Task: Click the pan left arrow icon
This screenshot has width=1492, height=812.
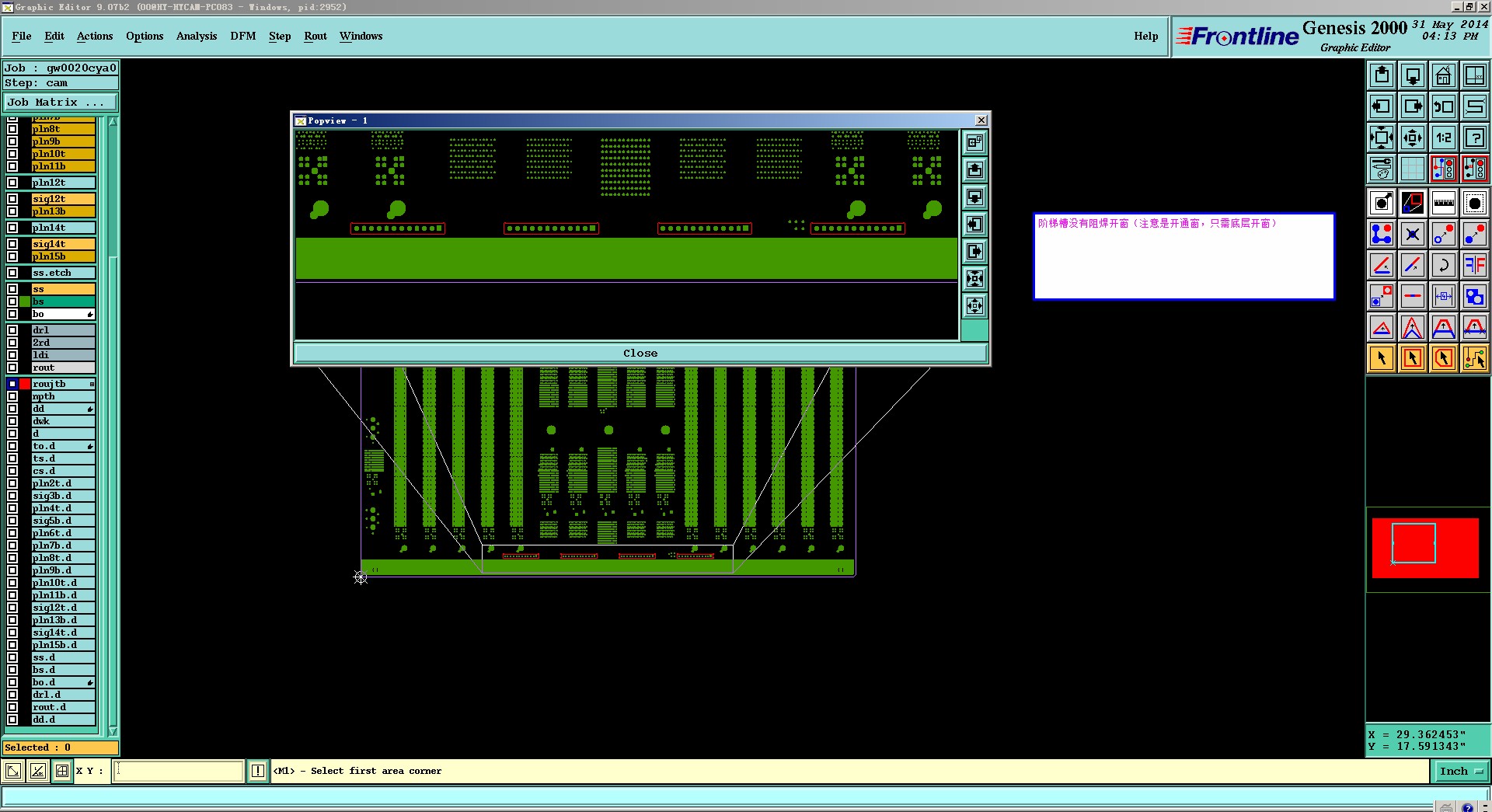Action: point(1382,106)
